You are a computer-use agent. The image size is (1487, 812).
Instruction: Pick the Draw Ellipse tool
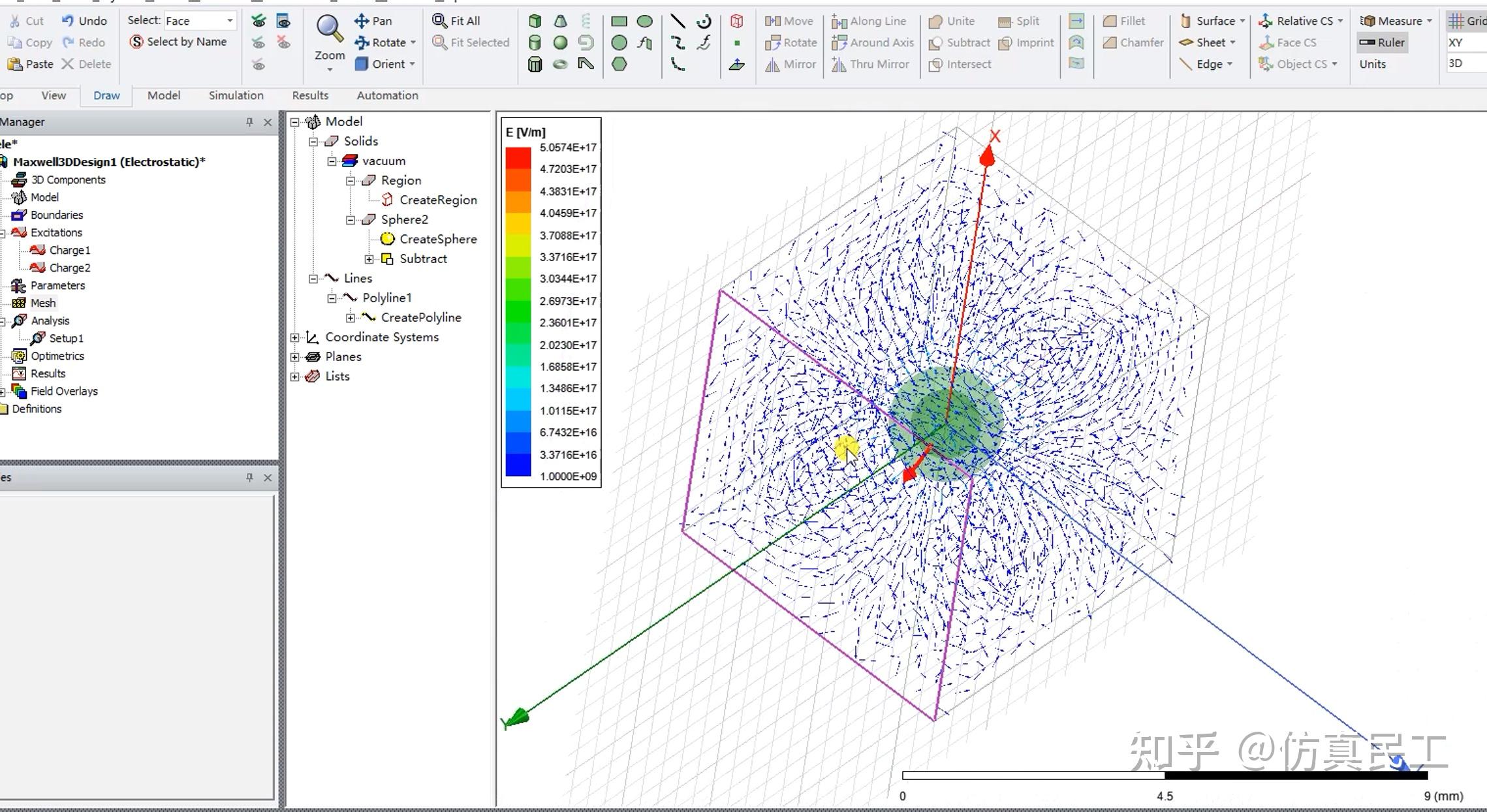click(644, 21)
